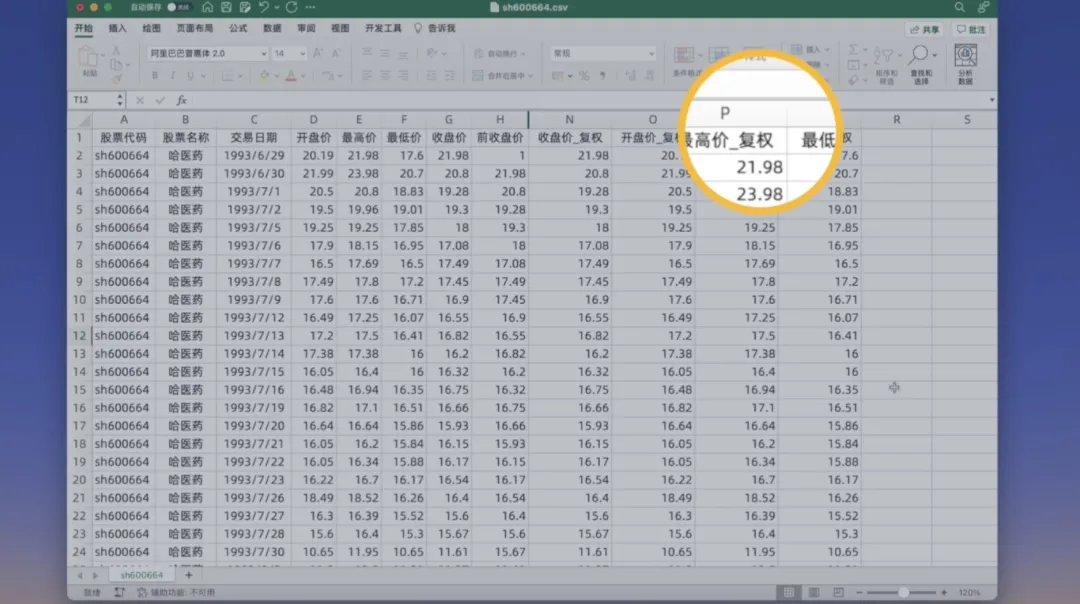Screen dimensions: 1080x604
Task: Open the more quick-access options ellipsis
Action: pos(311,8)
